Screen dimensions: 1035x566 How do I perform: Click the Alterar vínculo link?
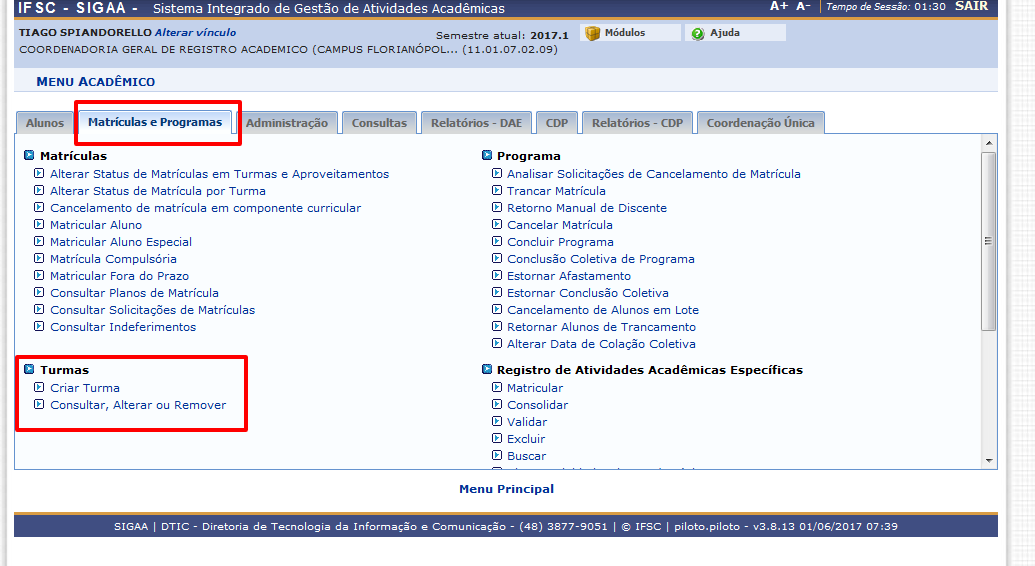[195, 33]
